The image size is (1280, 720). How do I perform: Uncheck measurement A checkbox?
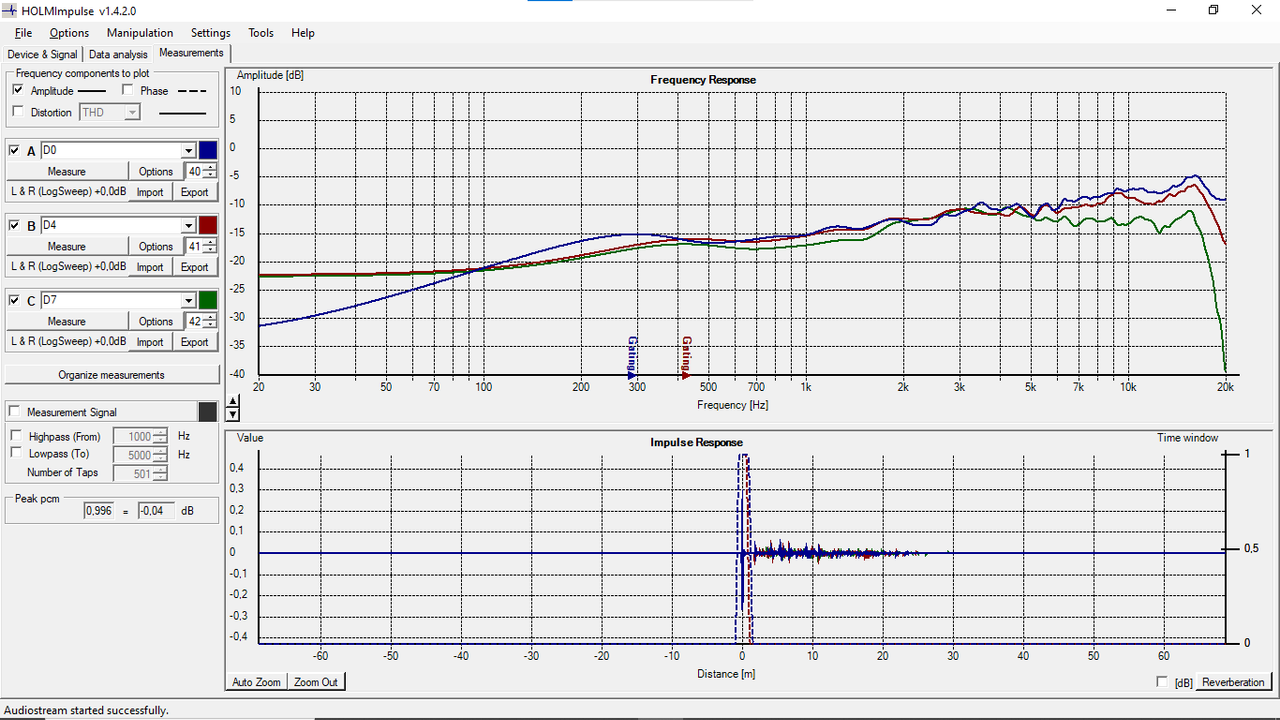(14, 150)
